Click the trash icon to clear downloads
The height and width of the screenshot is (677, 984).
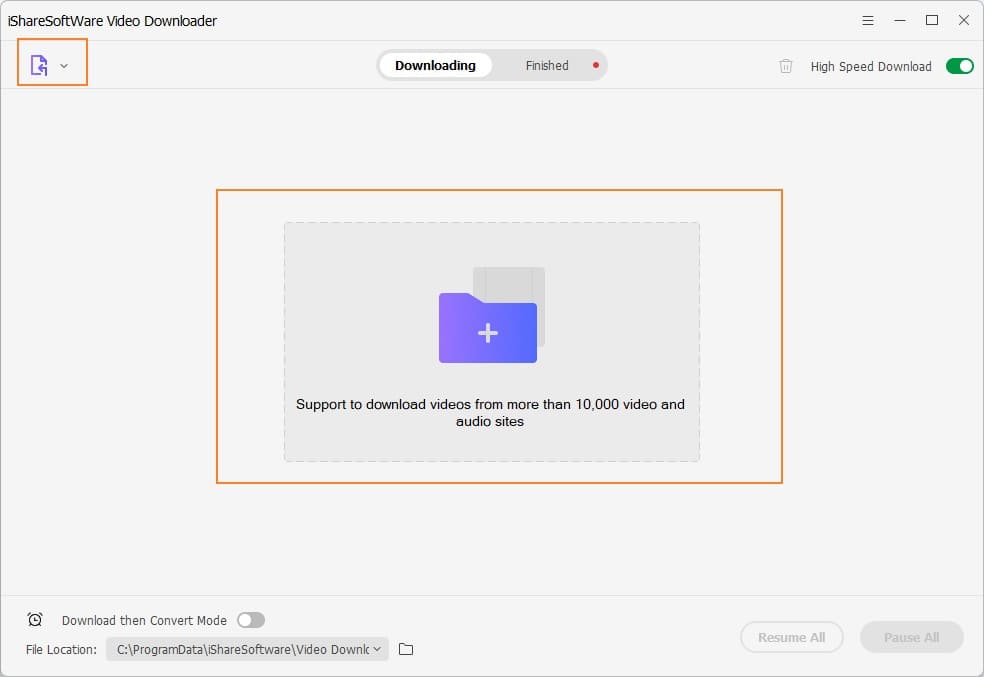786,66
